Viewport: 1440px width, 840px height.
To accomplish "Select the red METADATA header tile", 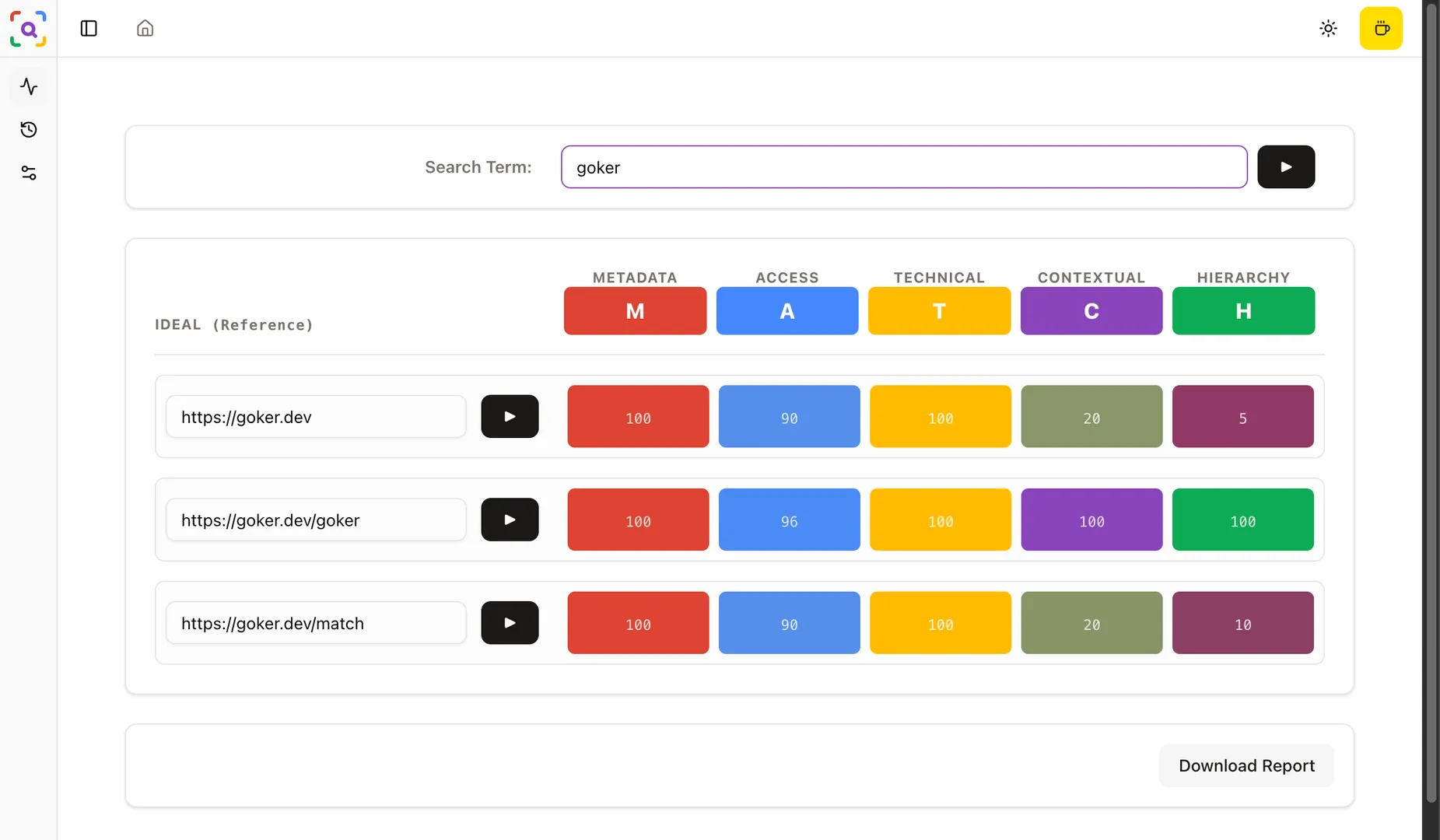I will click(635, 310).
